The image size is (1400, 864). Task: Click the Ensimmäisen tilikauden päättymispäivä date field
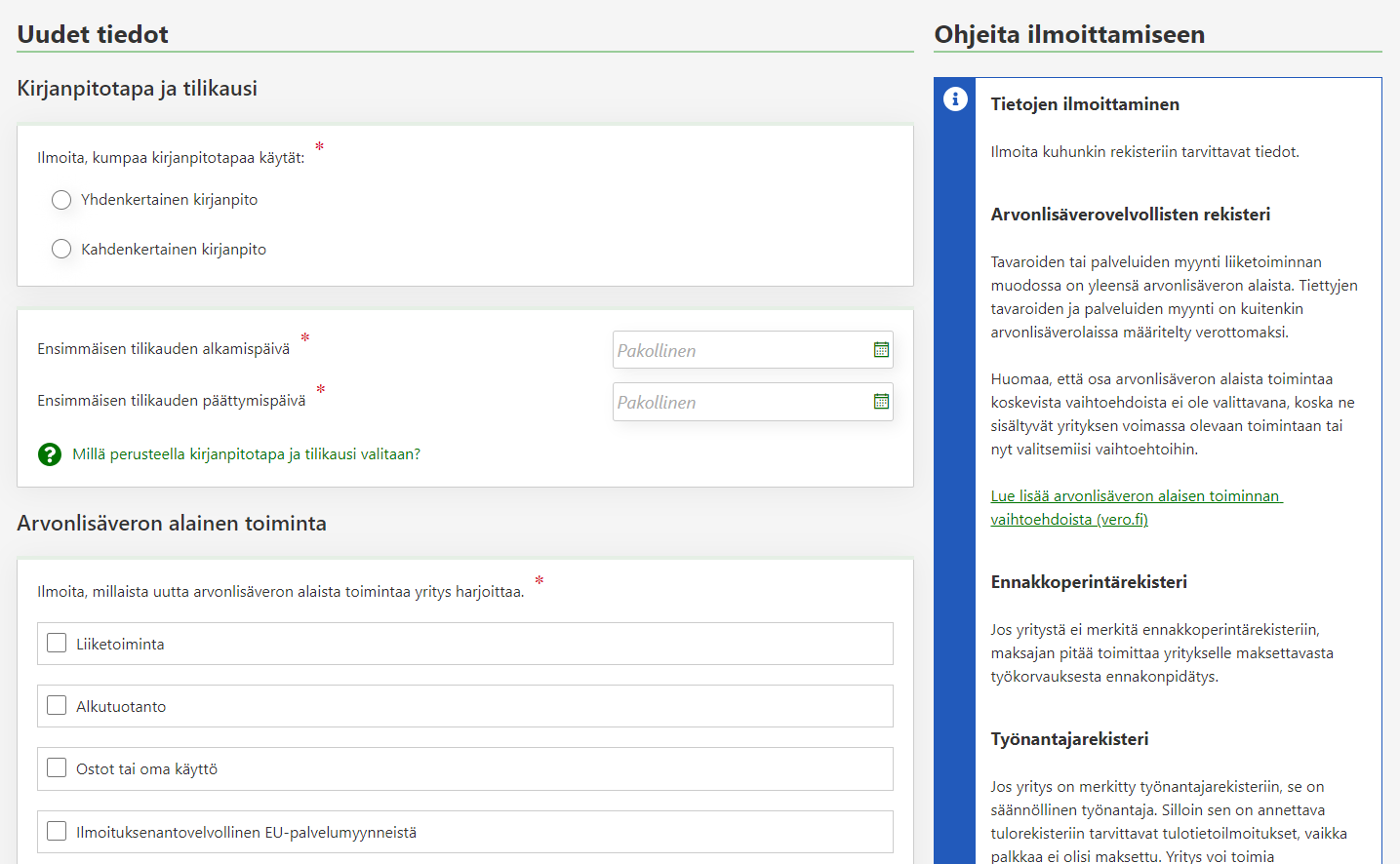point(740,402)
